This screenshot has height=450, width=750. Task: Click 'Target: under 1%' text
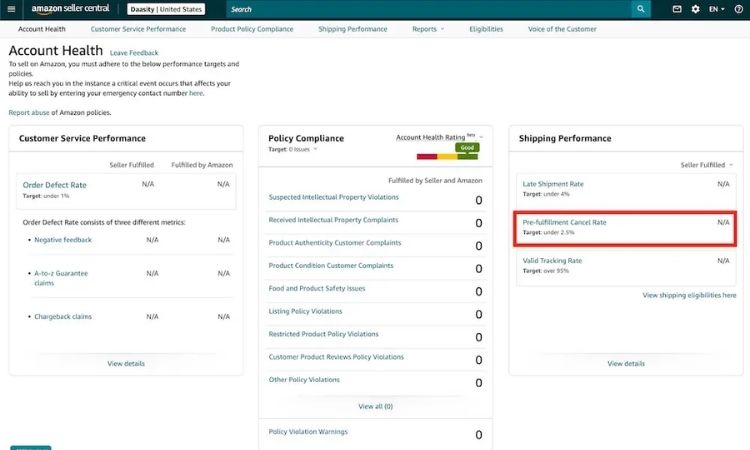pyautogui.click(x=46, y=196)
